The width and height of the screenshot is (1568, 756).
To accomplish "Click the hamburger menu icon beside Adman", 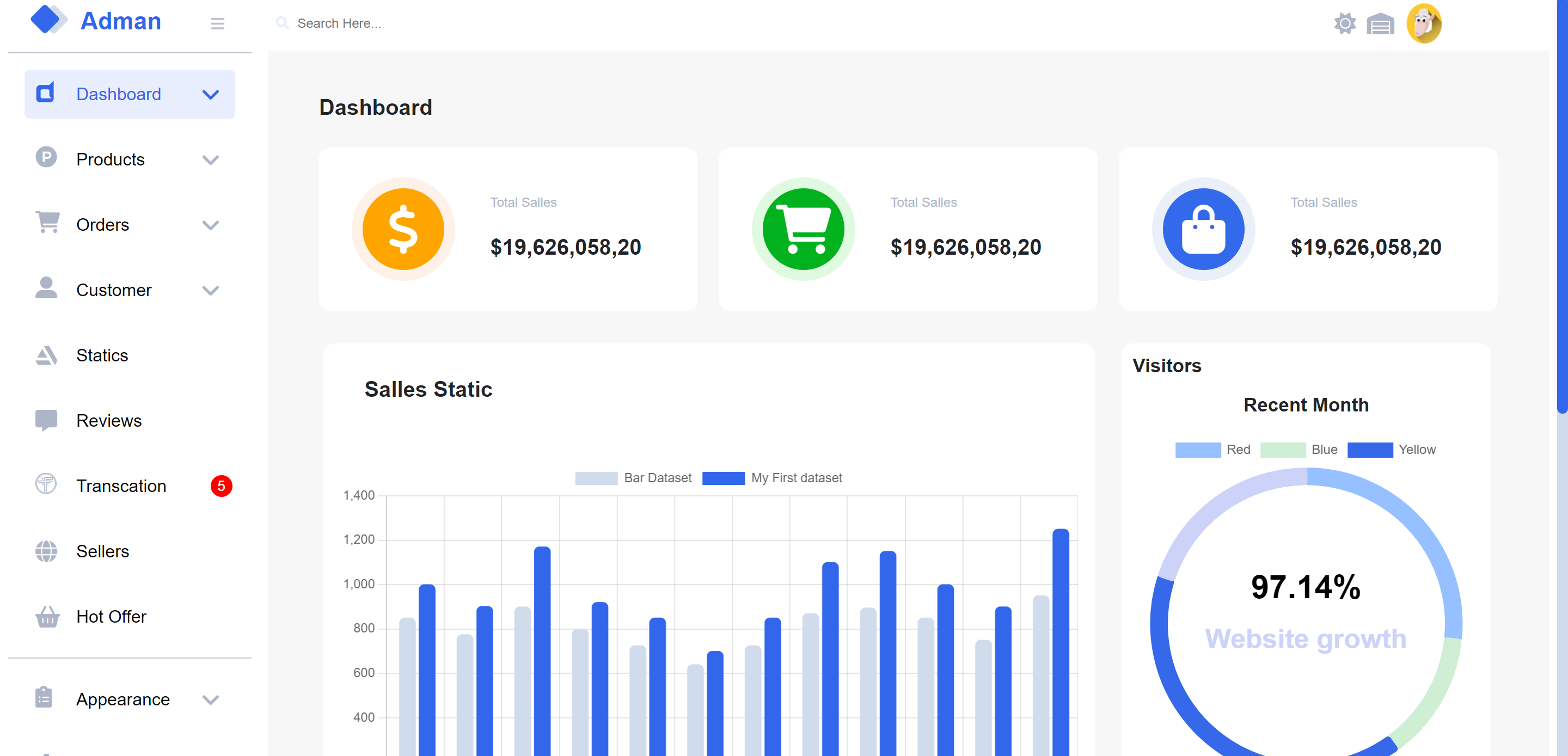I will [x=217, y=24].
